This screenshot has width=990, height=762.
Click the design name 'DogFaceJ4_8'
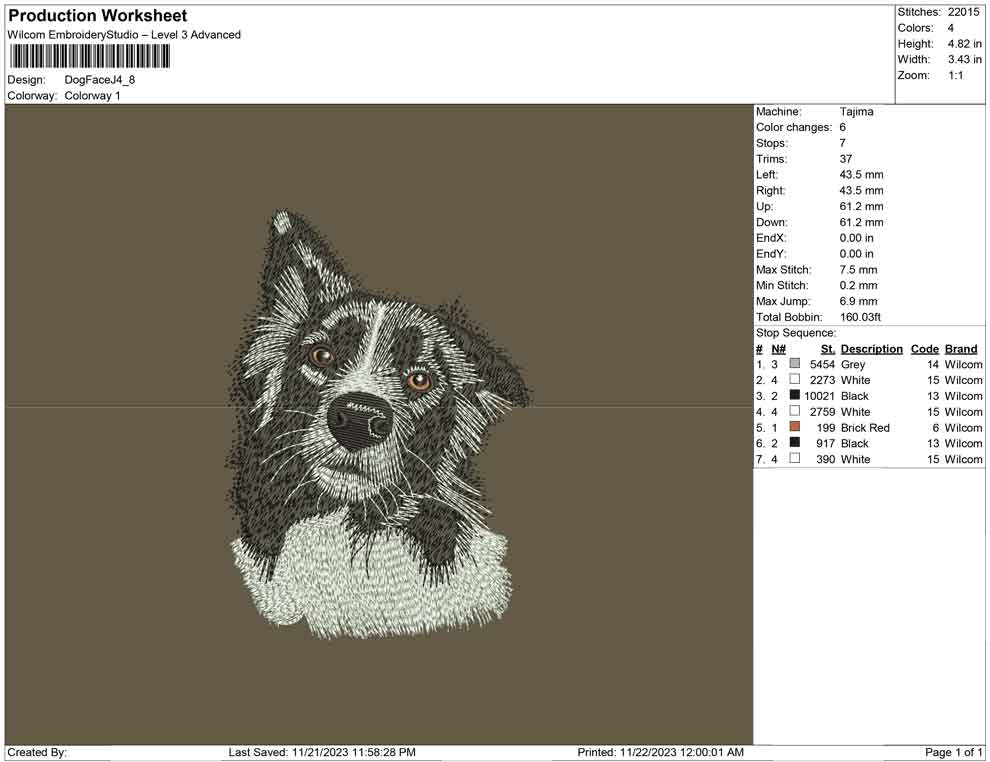(100, 80)
